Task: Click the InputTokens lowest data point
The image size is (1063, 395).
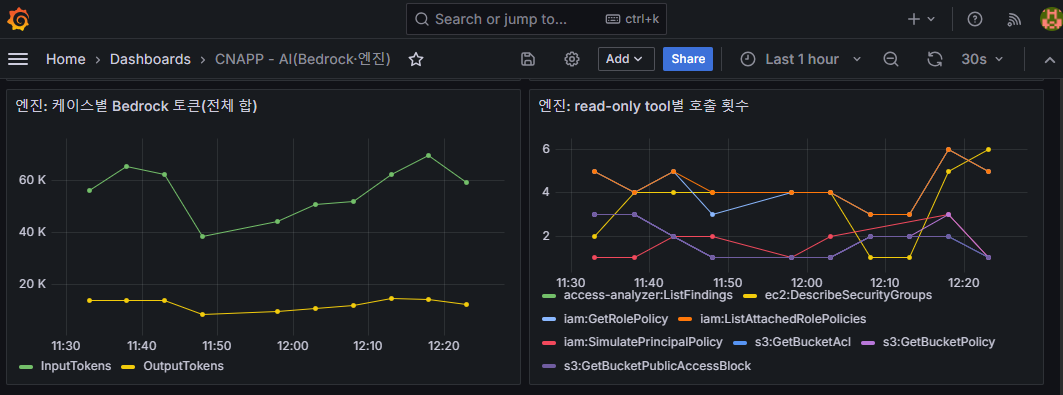Action: (202, 236)
